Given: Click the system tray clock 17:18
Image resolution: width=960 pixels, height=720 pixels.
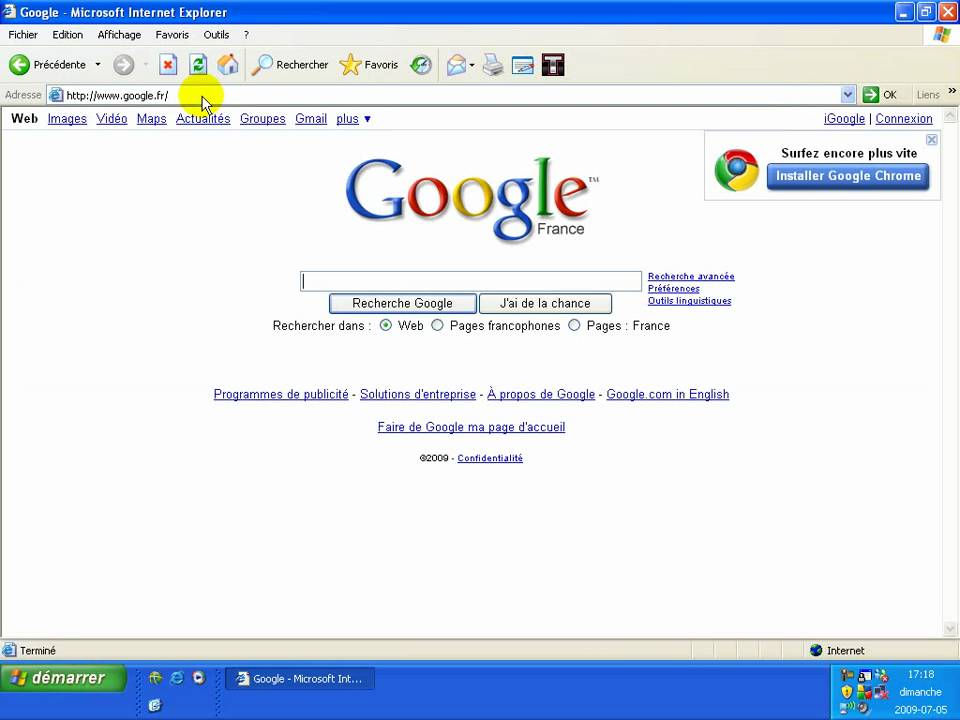Looking at the screenshot, I should tap(921, 674).
